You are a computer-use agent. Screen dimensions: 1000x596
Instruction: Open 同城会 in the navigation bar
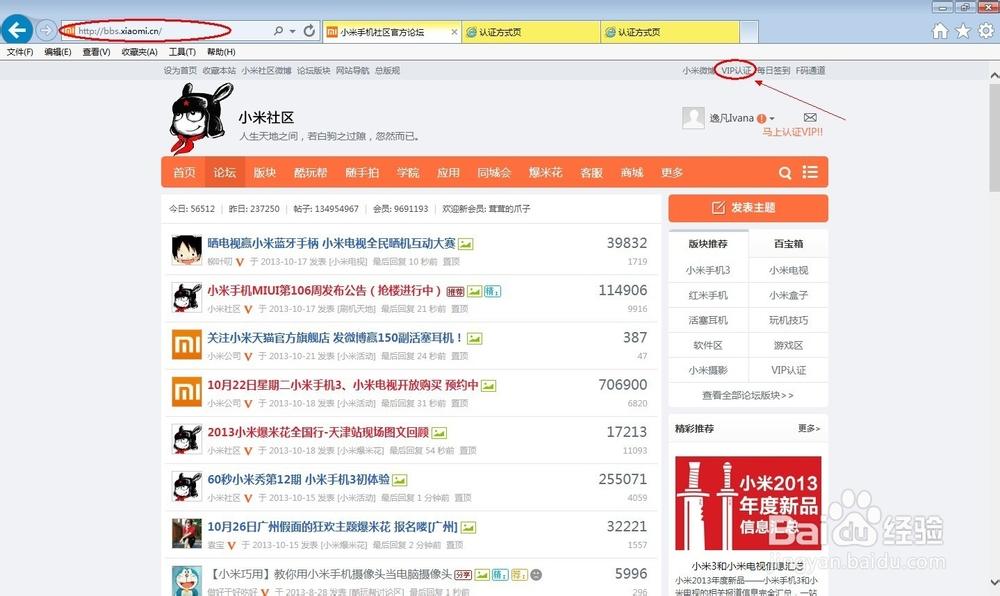(x=494, y=173)
